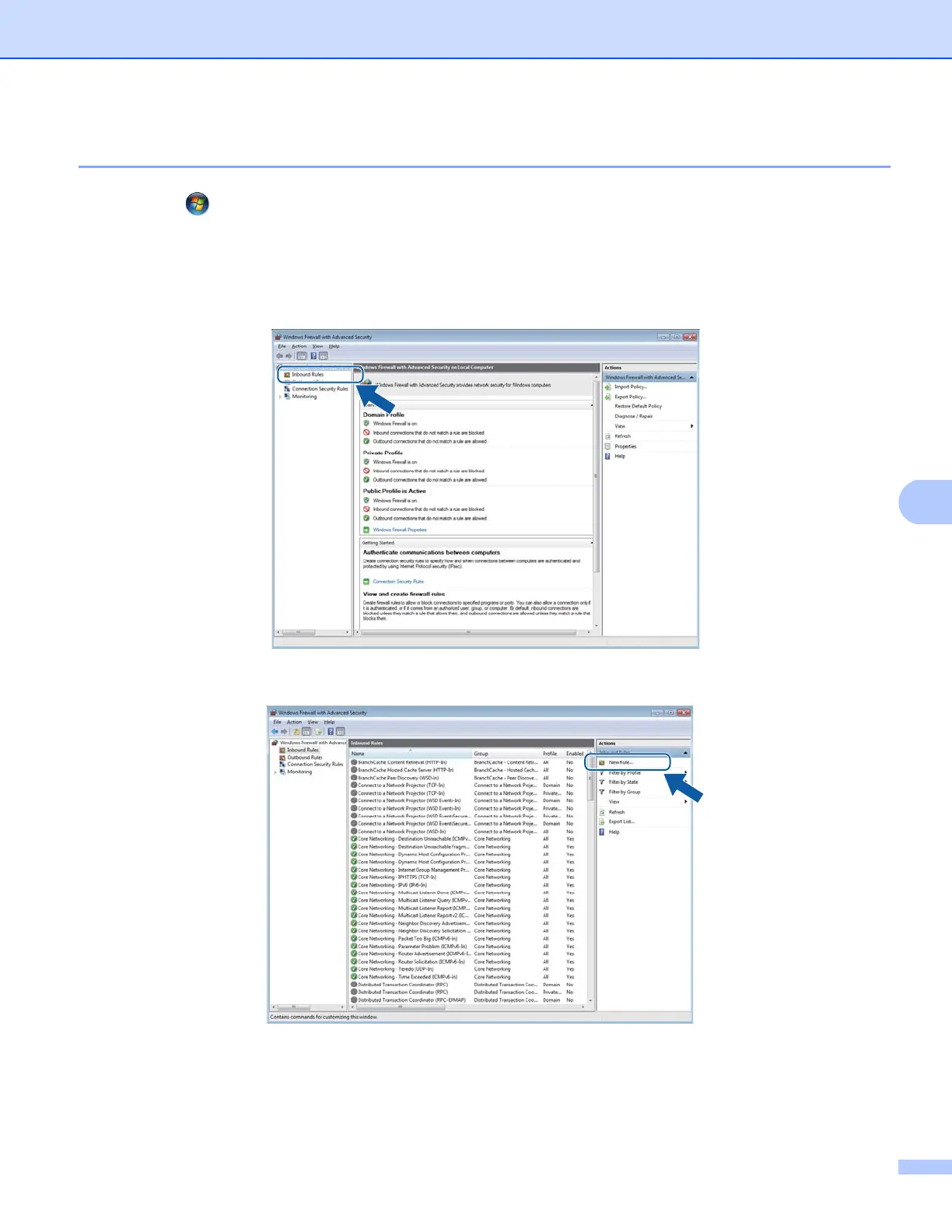Click the Outbound Rules tree icon
This screenshot has height=1232, width=952.
282,758
